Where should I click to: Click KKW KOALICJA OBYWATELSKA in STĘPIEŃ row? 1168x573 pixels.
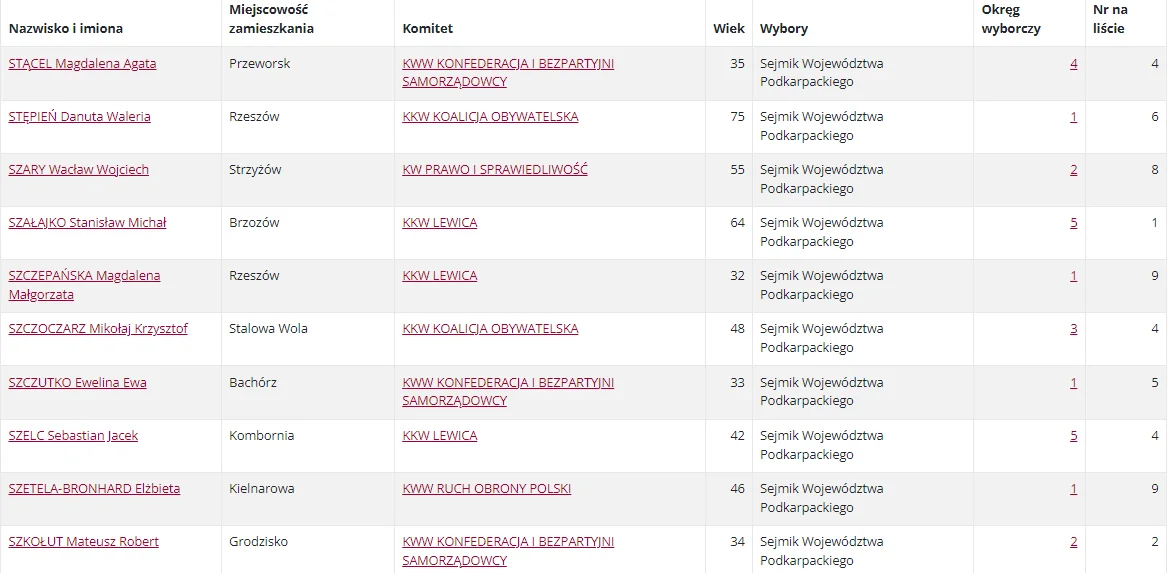pyautogui.click(x=490, y=117)
